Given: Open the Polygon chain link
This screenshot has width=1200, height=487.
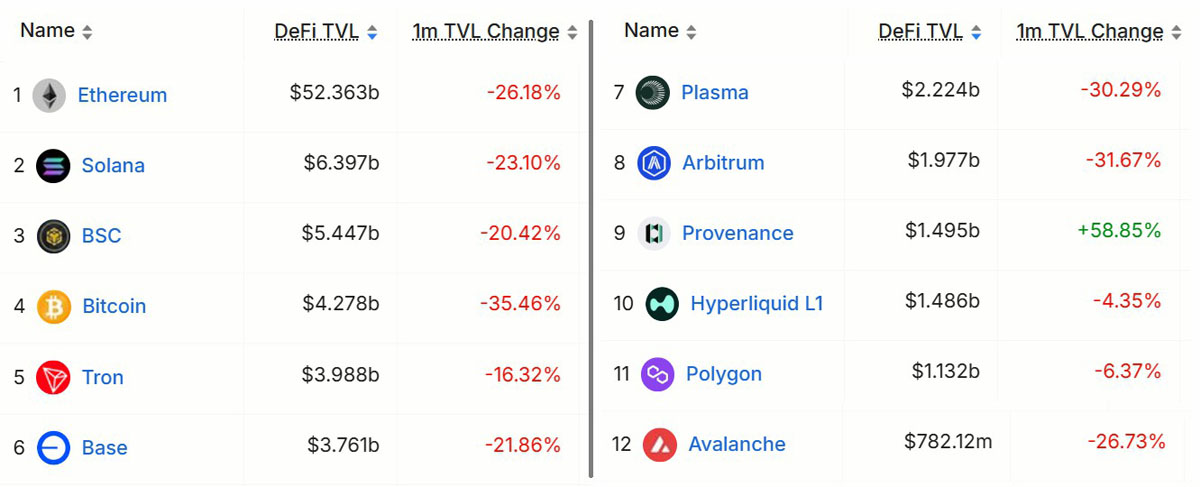Looking at the screenshot, I should (724, 374).
